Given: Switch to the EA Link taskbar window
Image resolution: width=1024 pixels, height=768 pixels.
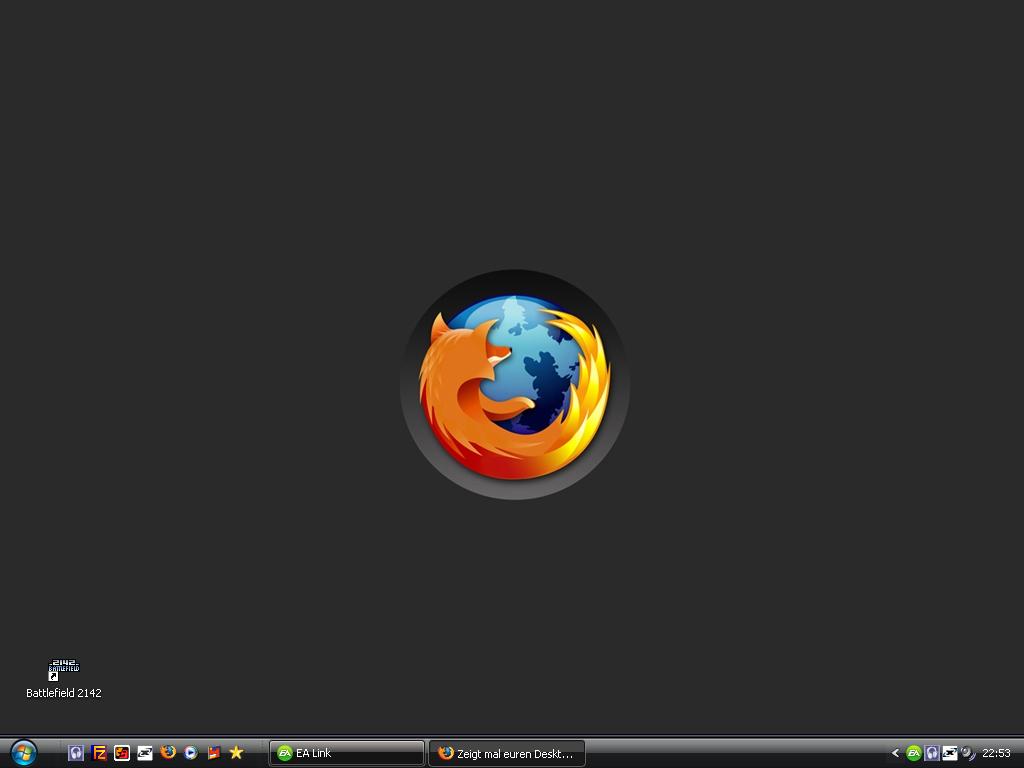Looking at the screenshot, I should (x=347, y=753).
